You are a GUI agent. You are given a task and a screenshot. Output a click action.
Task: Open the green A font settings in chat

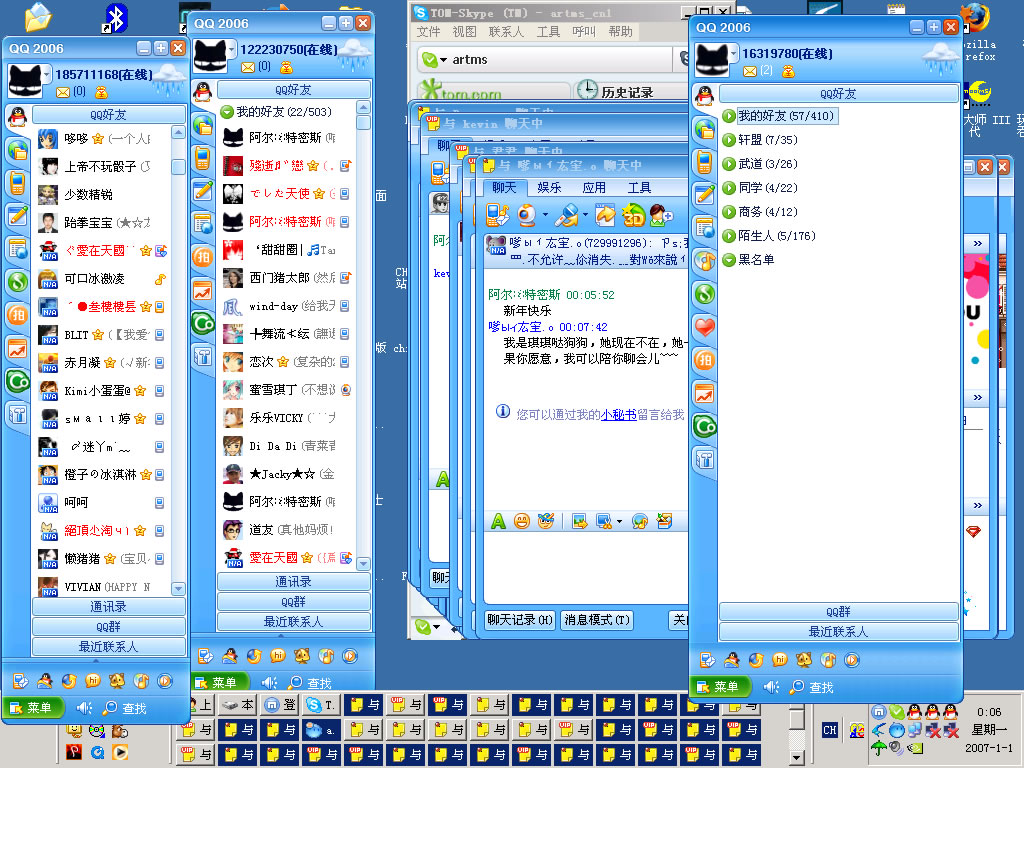click(498, 521)
